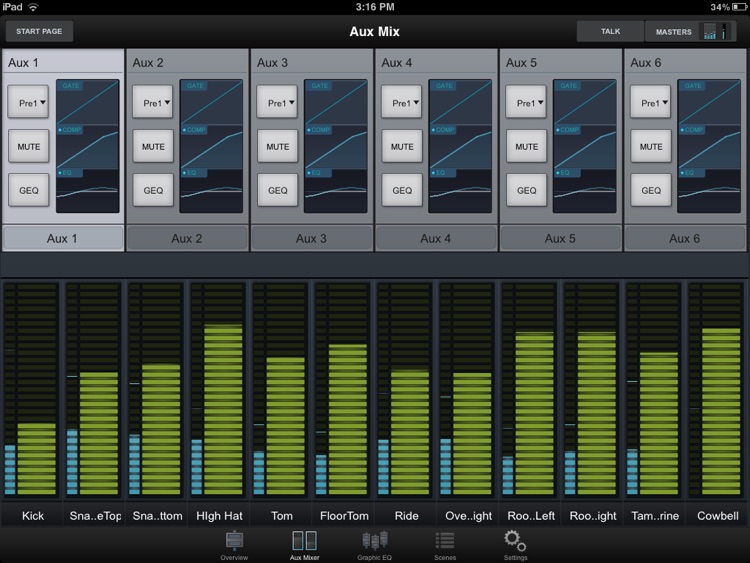Screen dimensions: 750x563
Task: Open the Scenes list icon
Action: tap(445, 545)
